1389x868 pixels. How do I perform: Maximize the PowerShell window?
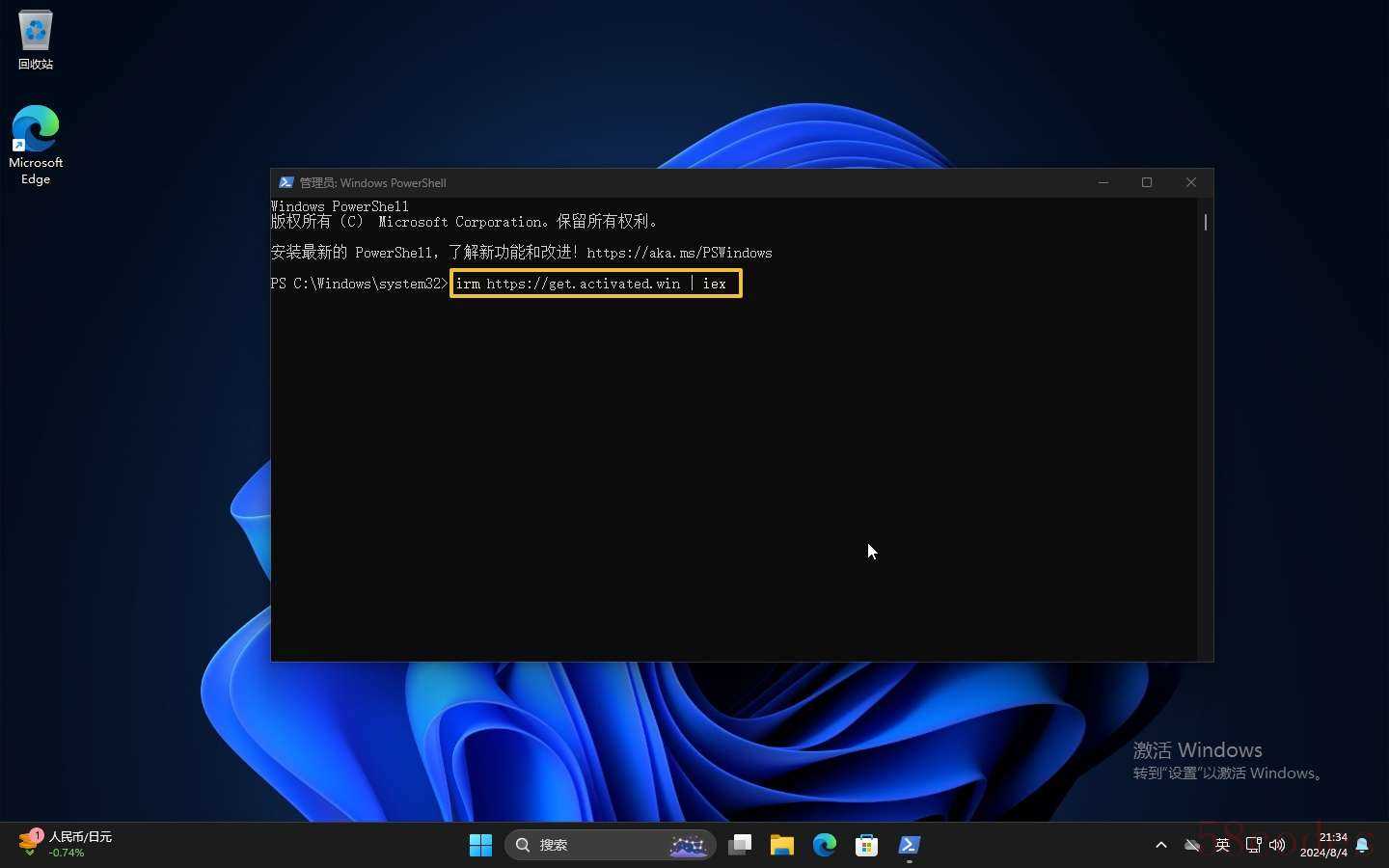pyautogui.click(x=1147, y=182)
